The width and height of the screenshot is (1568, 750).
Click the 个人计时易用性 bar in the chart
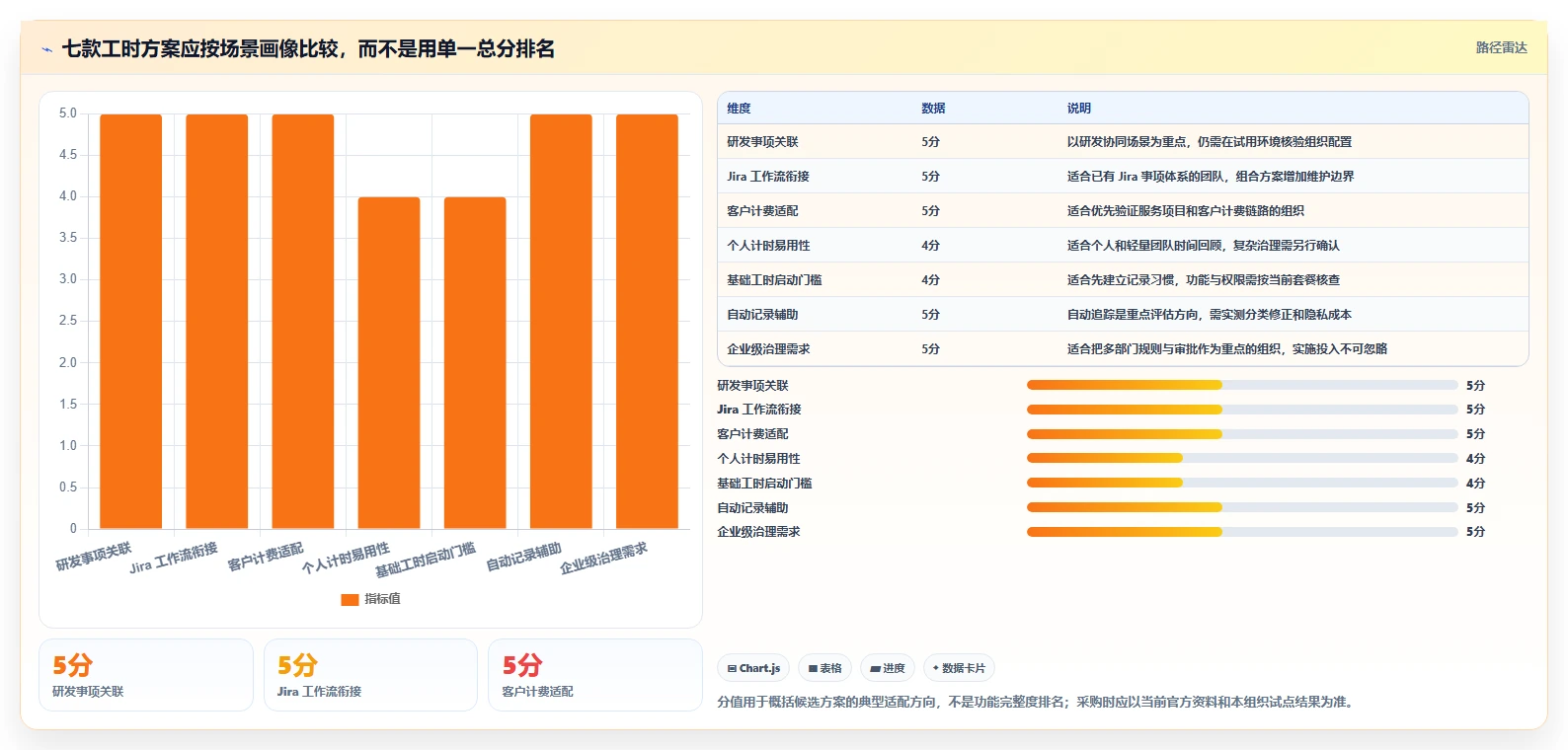[389, 363]
